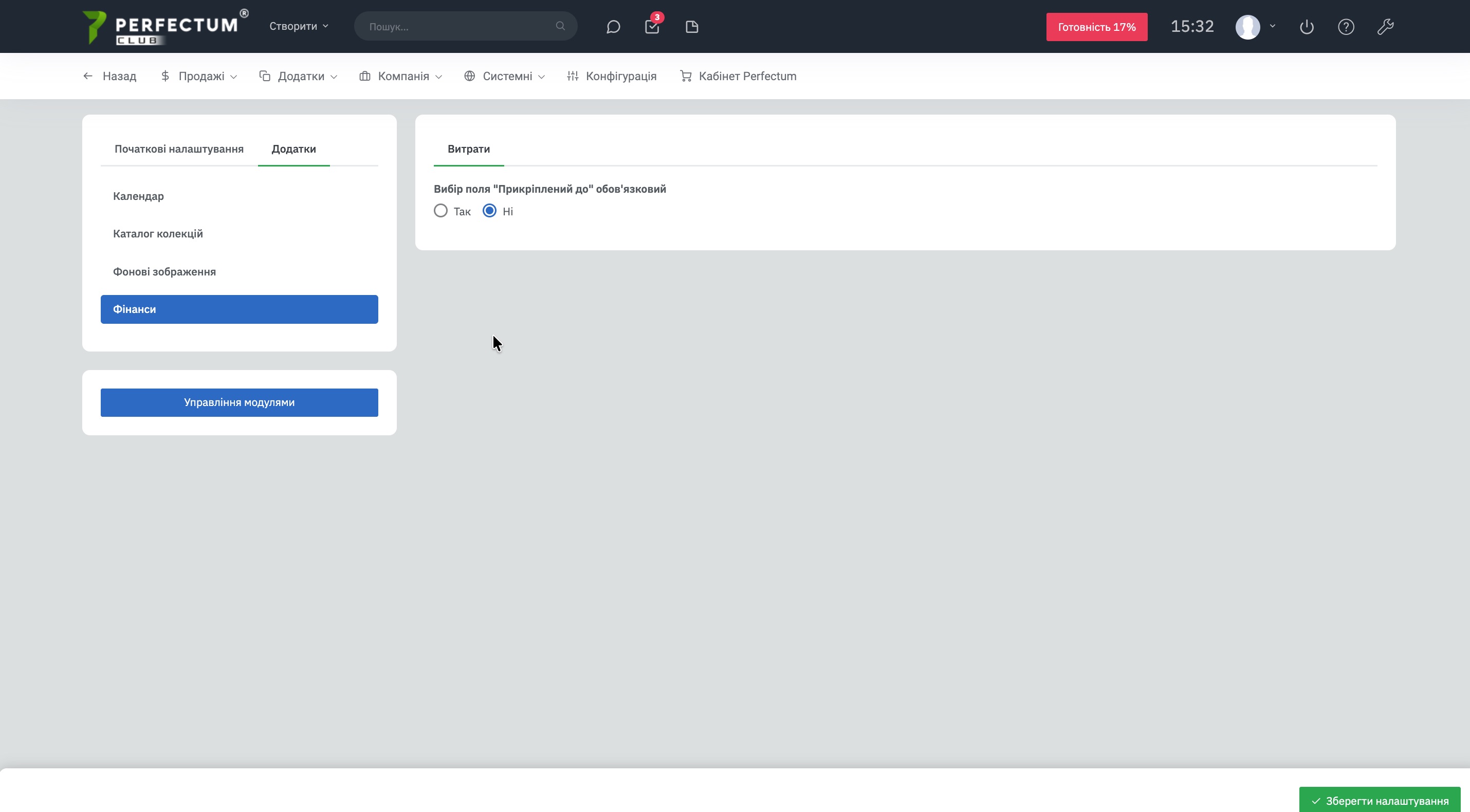
Task: Select the "Ні" radio option
Action: tap(490, 211)
